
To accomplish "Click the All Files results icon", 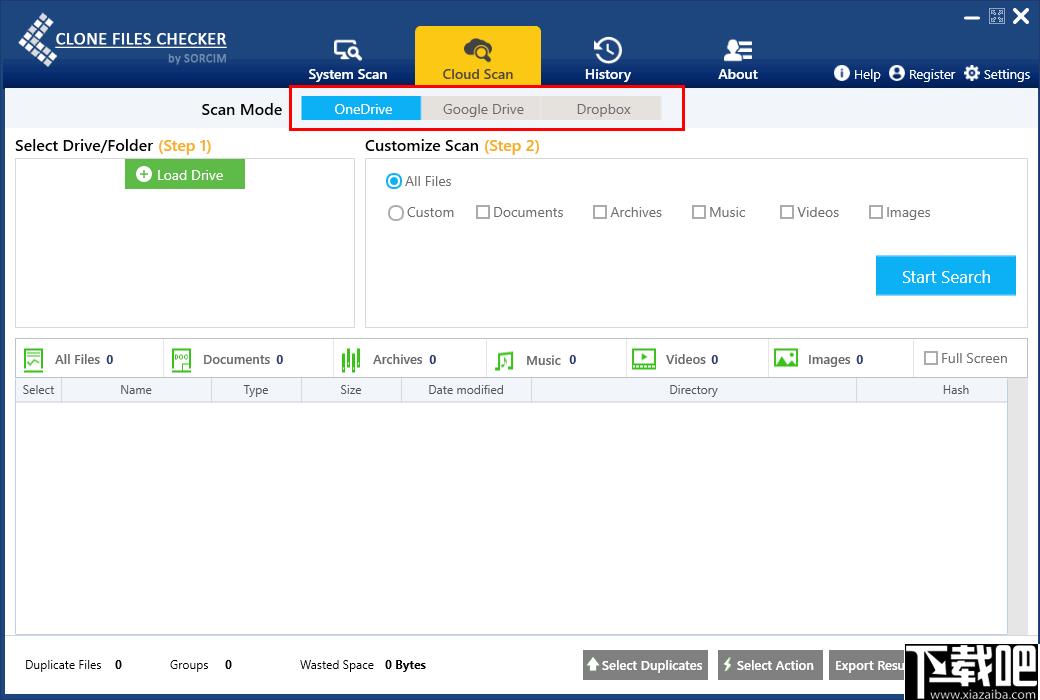I will point(33,359).
